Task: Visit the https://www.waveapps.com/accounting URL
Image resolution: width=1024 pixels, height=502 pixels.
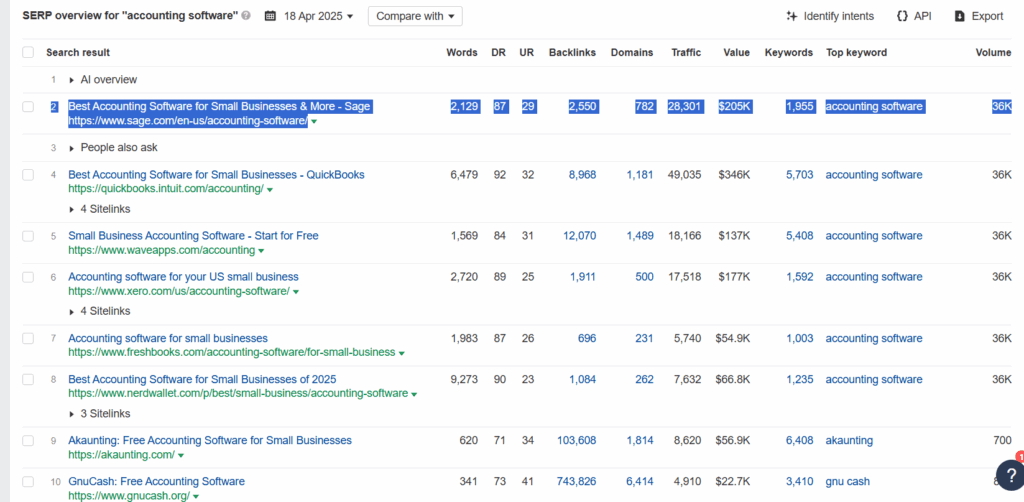Action: tap(161, 251)
